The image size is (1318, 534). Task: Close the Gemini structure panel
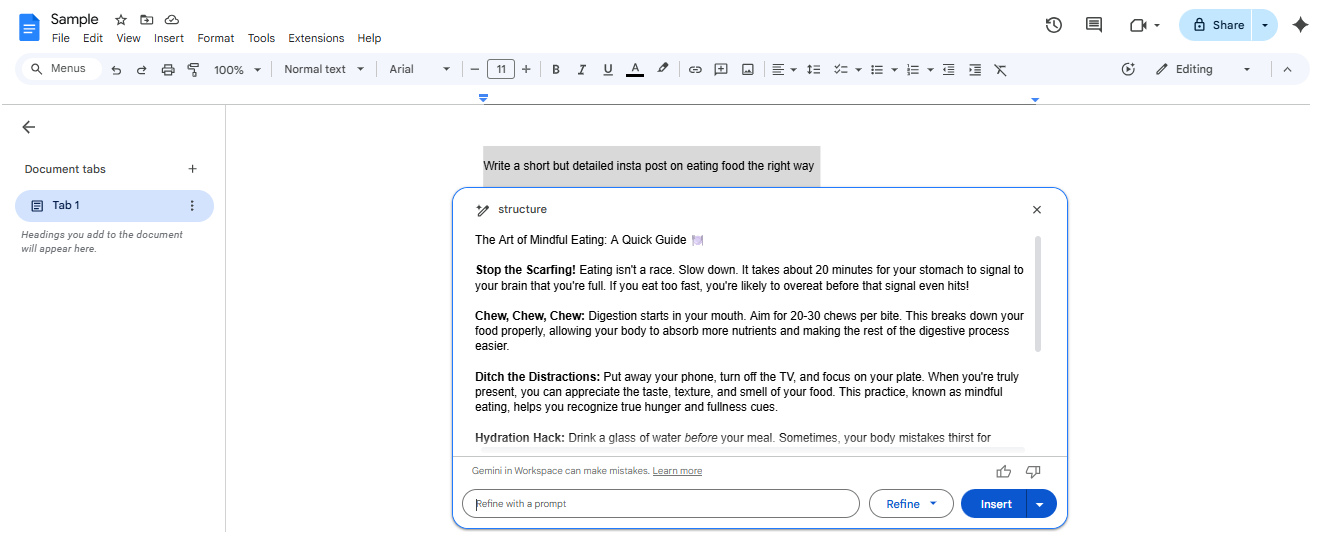click(1037, 210)
